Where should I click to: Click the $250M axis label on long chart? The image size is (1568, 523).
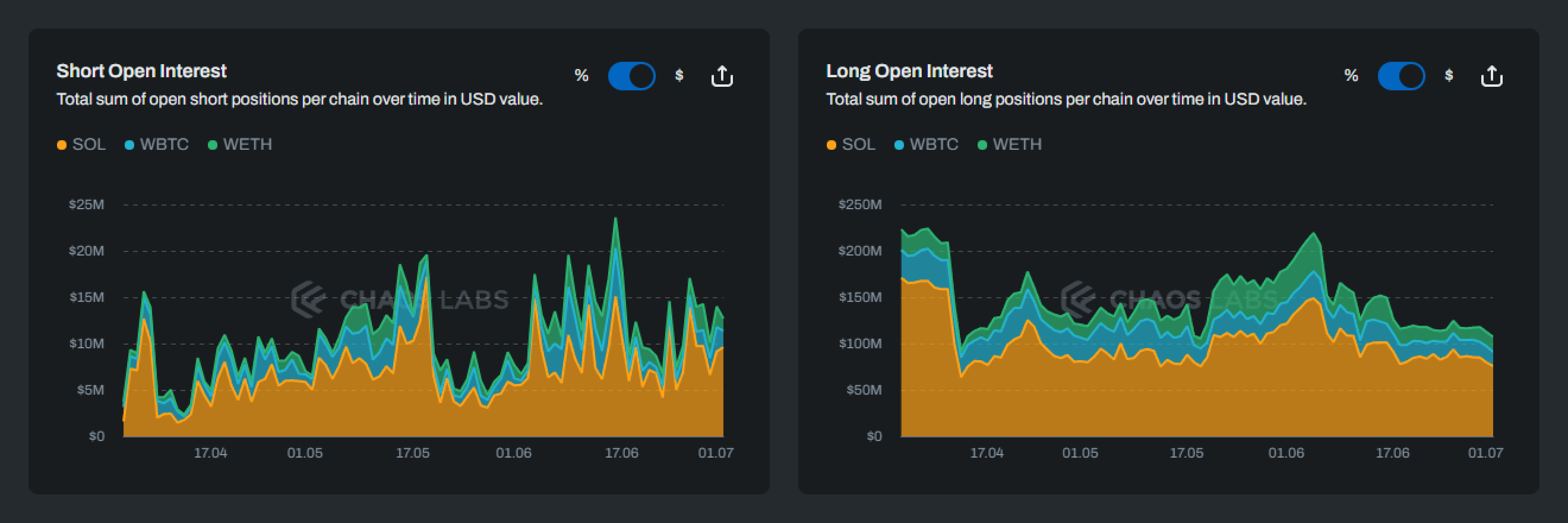(x=859, y=204)
